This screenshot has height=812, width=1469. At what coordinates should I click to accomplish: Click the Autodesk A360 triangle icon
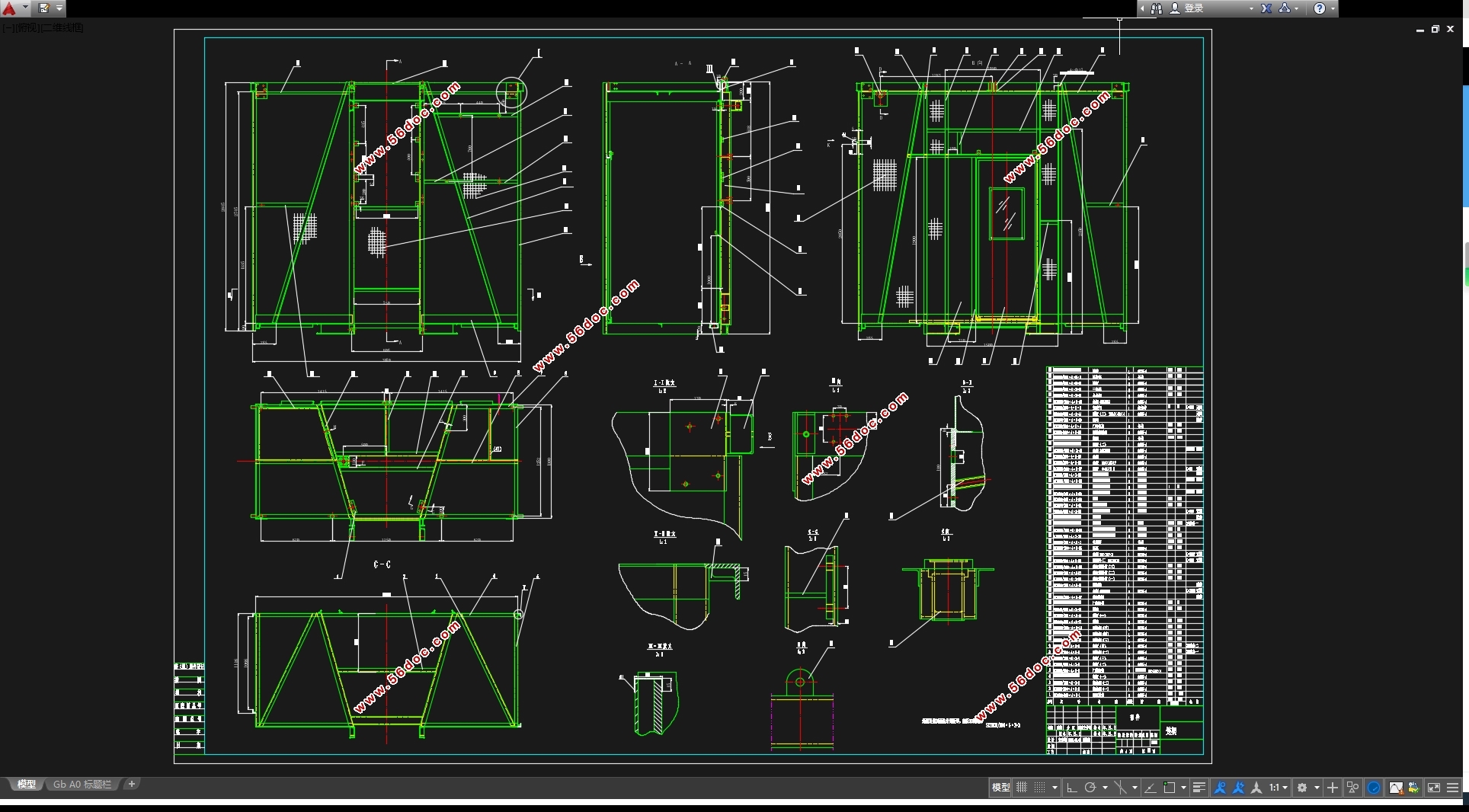1285,8
